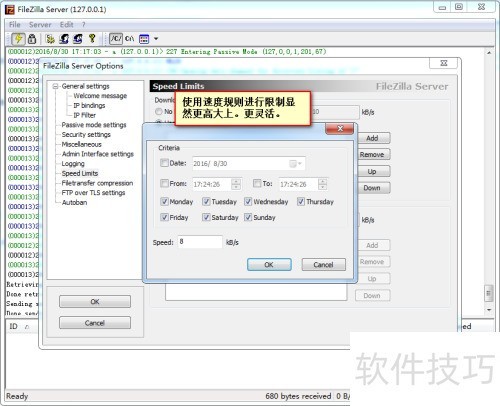The height and width of the screenshot is (406, 500).
Task: Open the Groups toolbar icon
Action: click(78, 39)
